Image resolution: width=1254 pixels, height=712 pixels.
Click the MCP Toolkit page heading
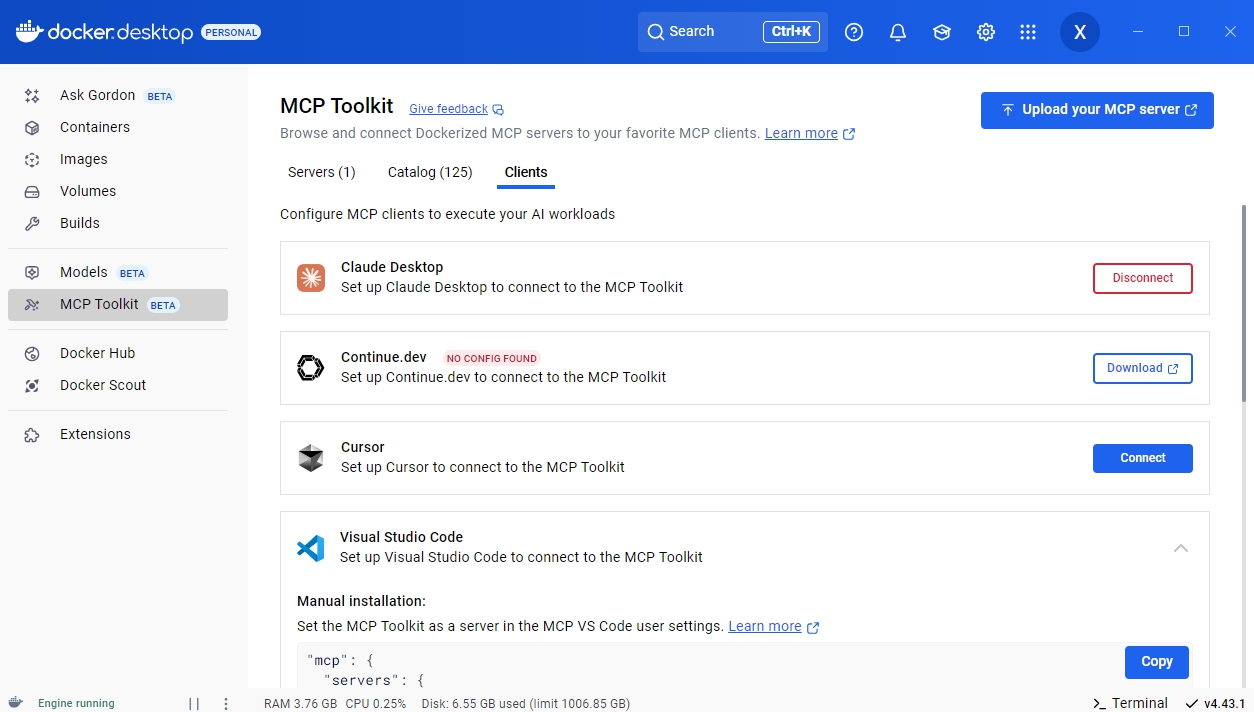tap(337, 106)
